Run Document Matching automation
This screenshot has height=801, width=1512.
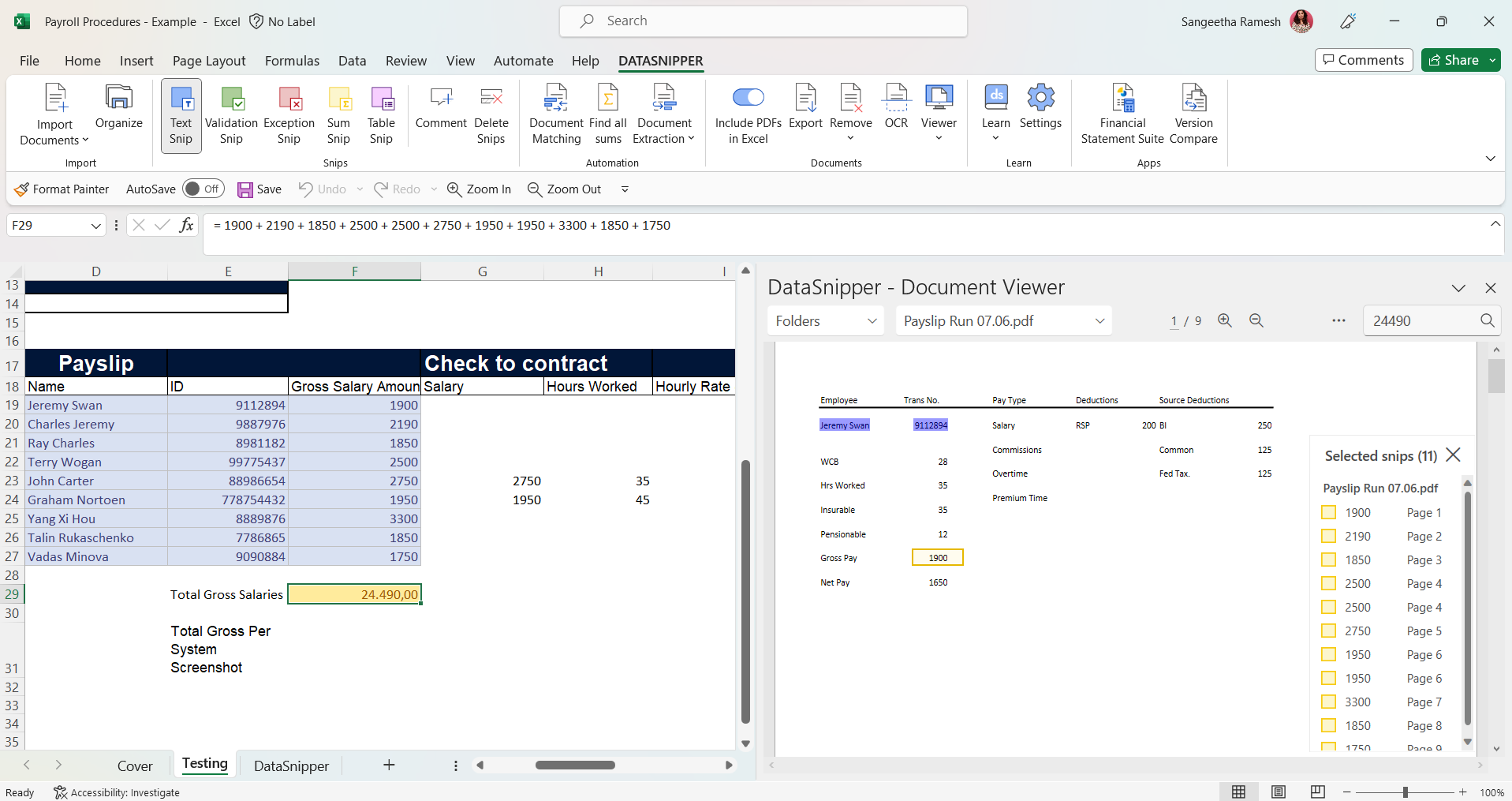(x=555, y=114)
